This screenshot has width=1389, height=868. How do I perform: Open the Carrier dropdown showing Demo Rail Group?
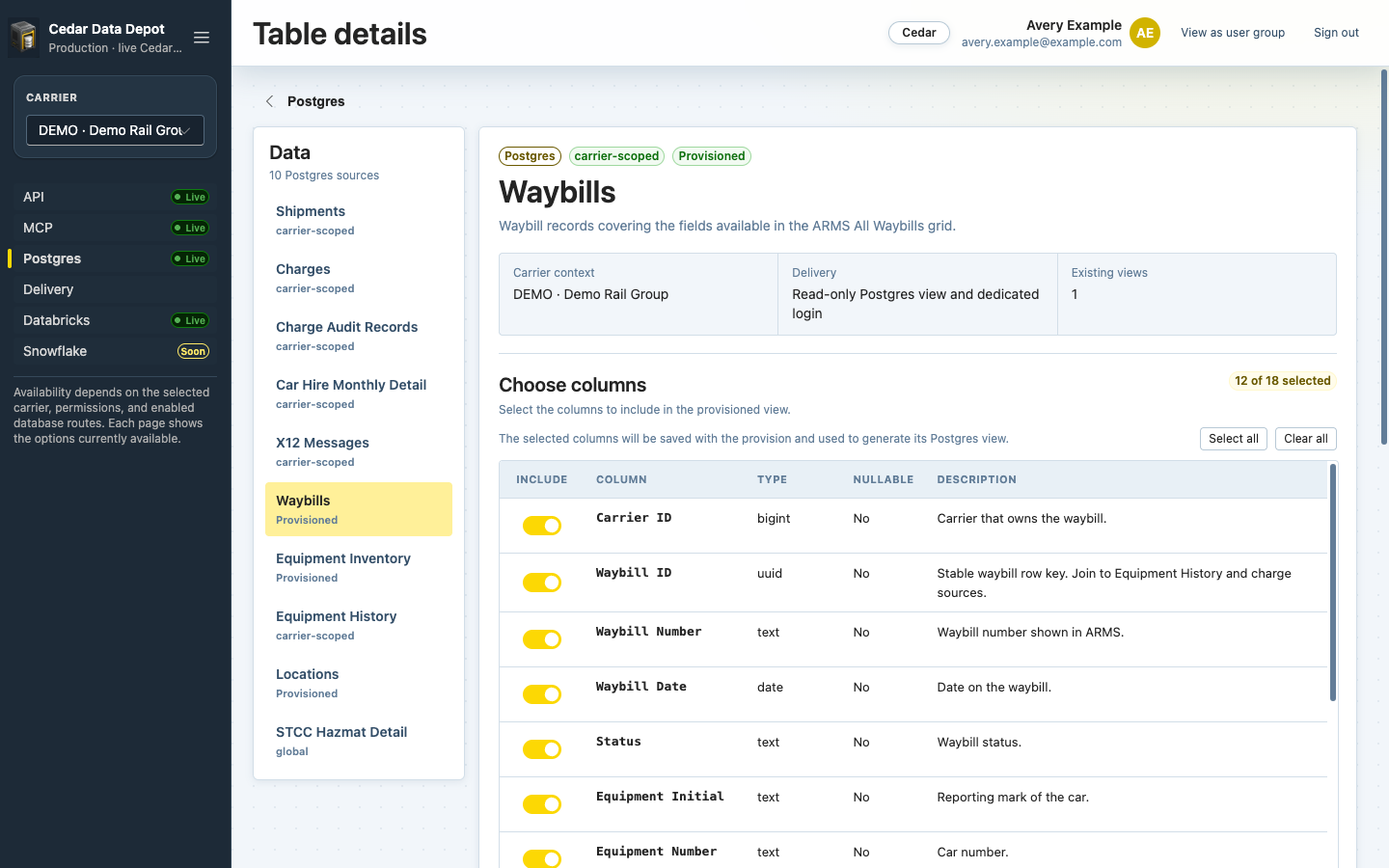click(x=115, y=130)
